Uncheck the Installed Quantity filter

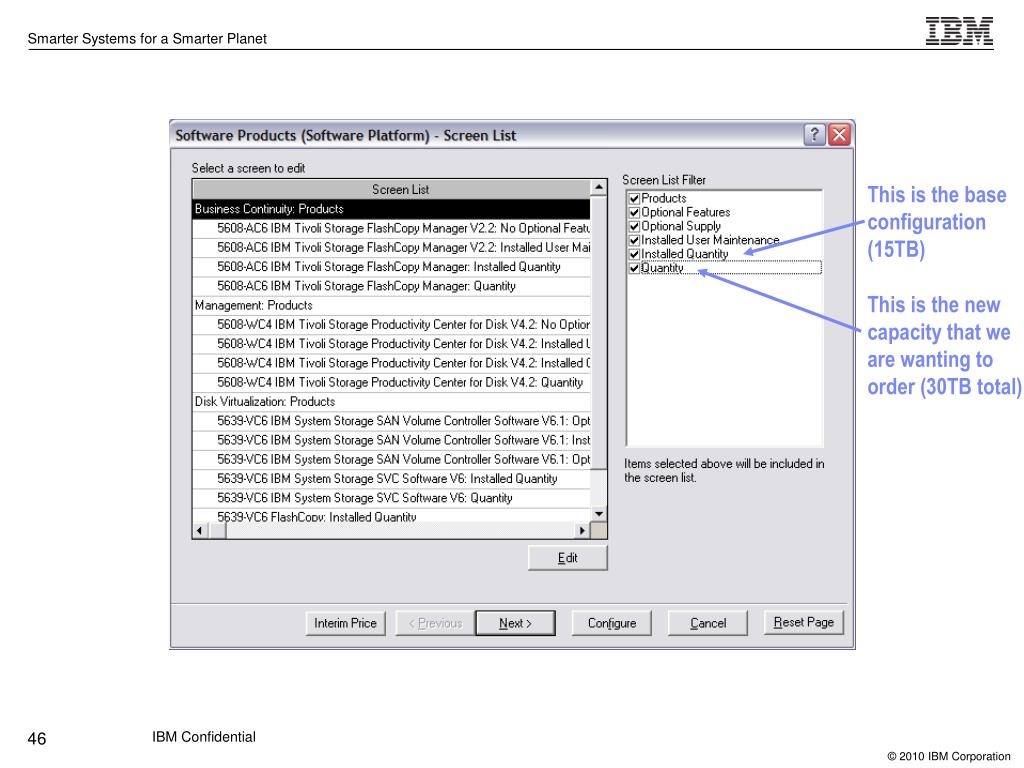(x=633, y=254)
